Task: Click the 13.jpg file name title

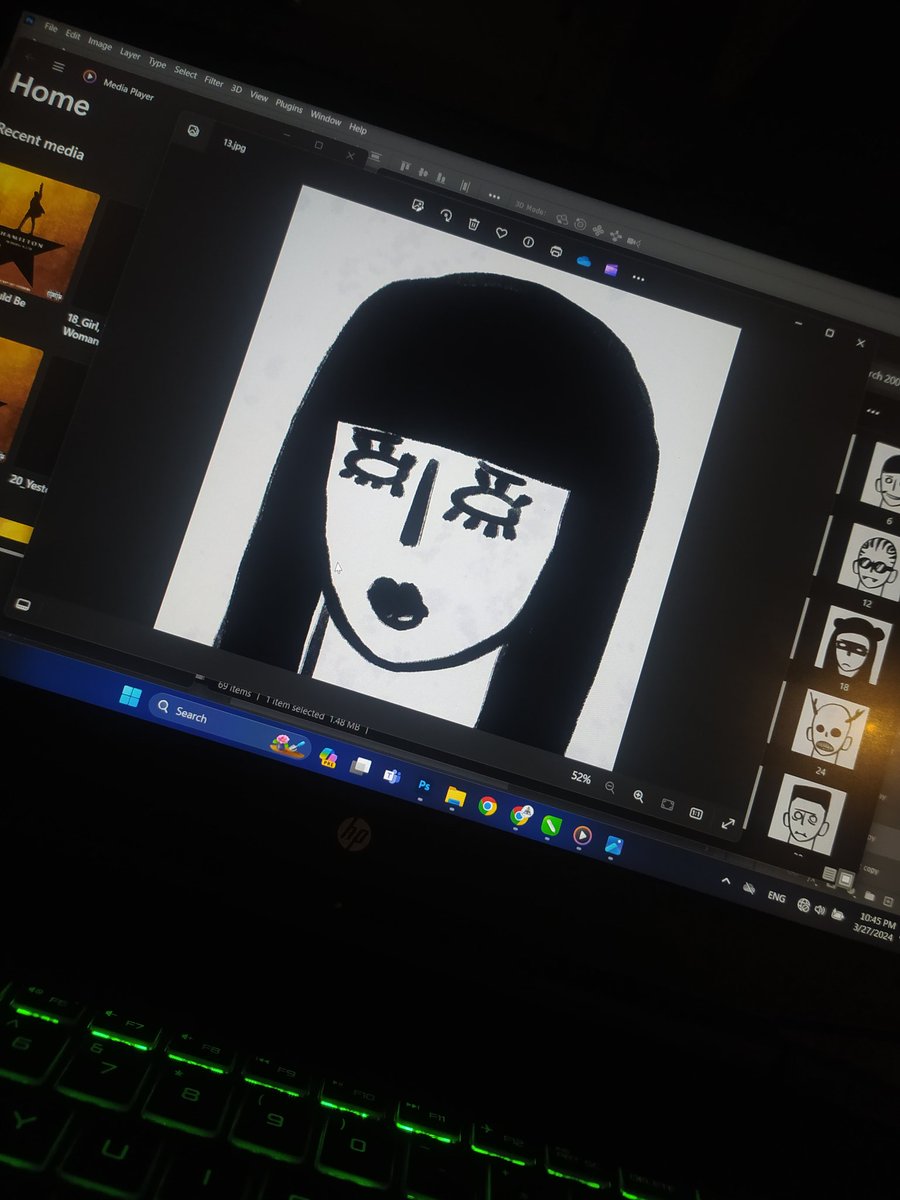Action: click(x=234, y=144)
